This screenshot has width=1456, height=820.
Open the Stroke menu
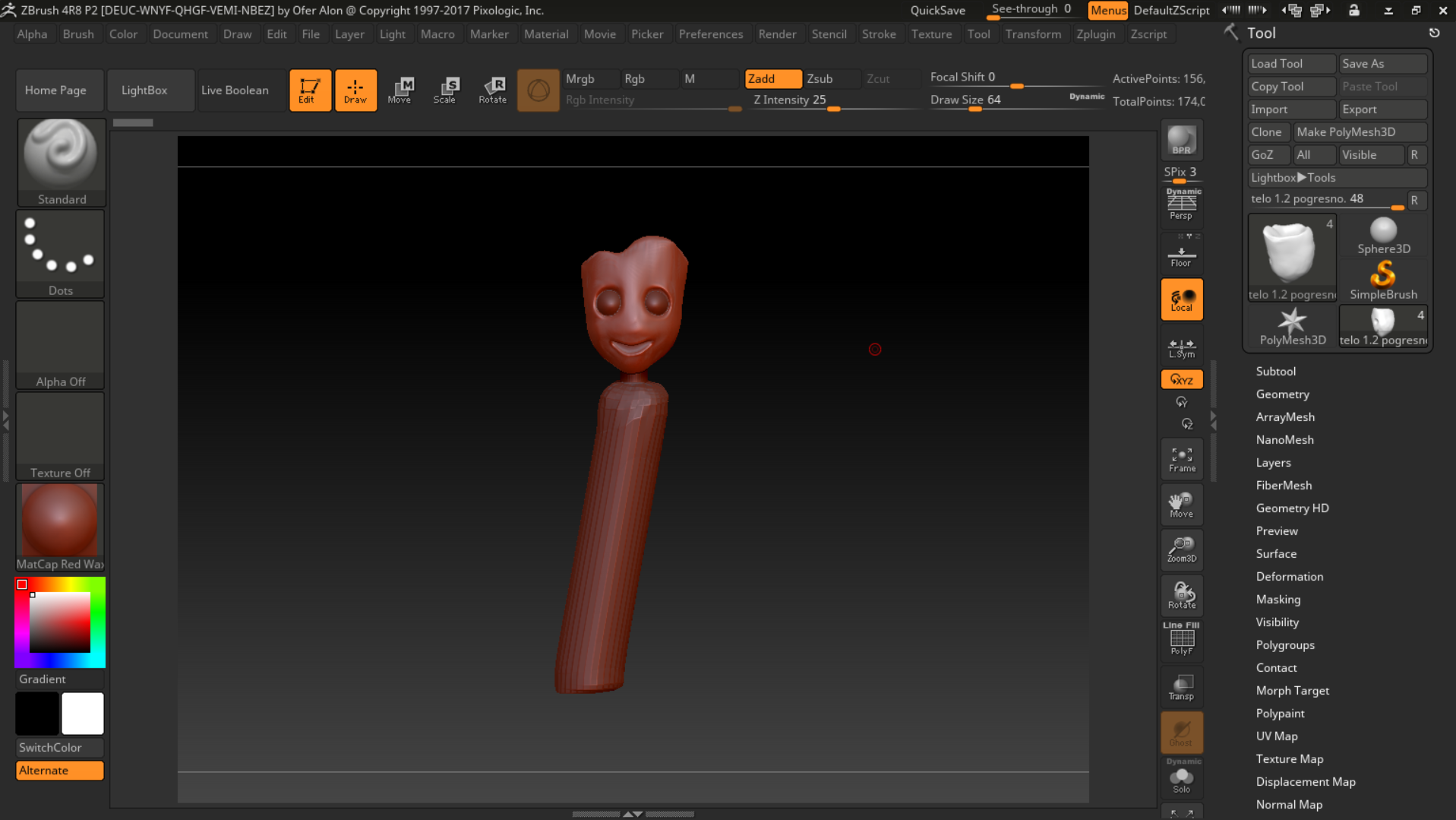pos(879,34)
